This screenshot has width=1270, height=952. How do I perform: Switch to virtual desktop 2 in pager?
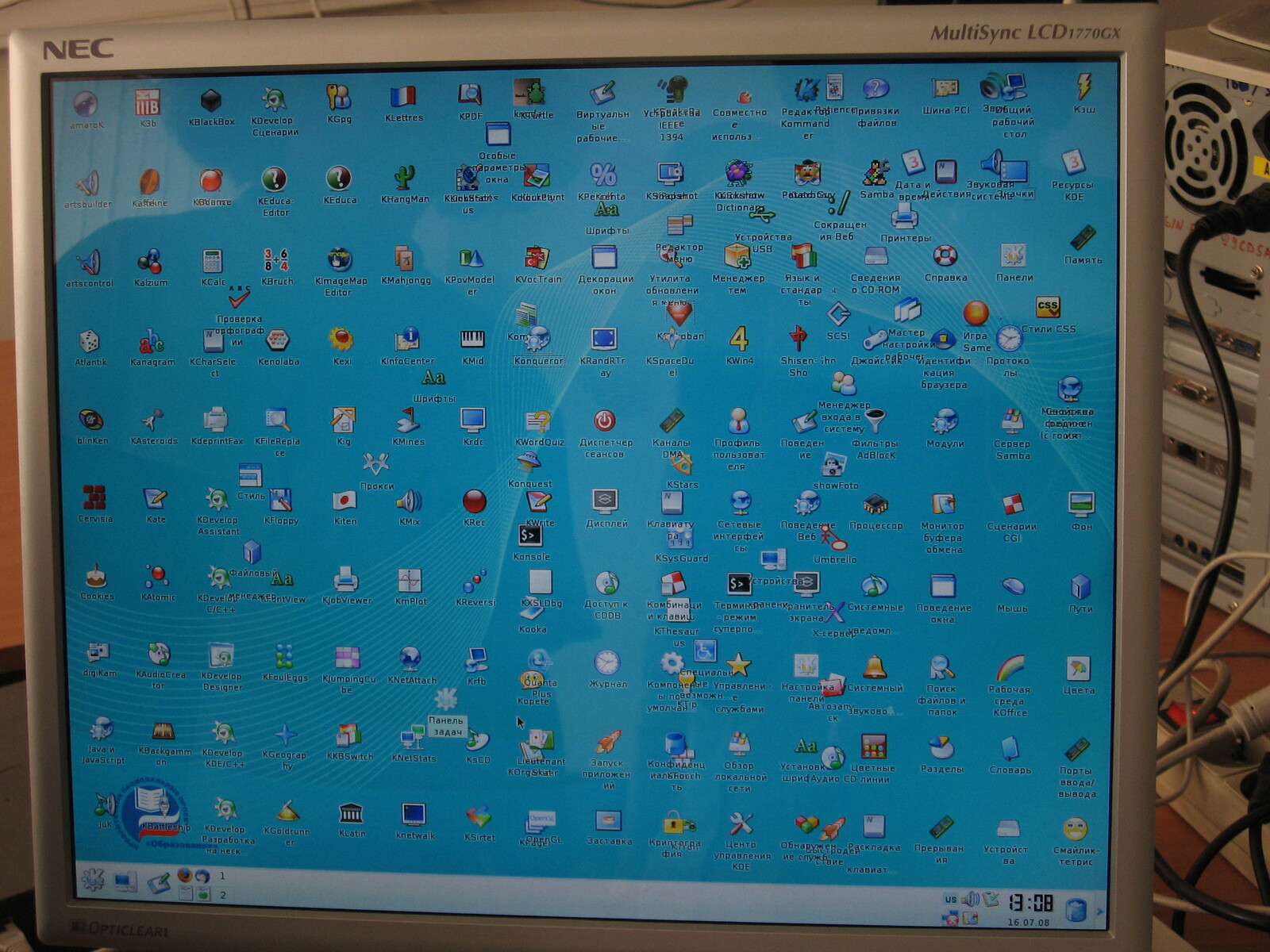click(x=223, y=895)
